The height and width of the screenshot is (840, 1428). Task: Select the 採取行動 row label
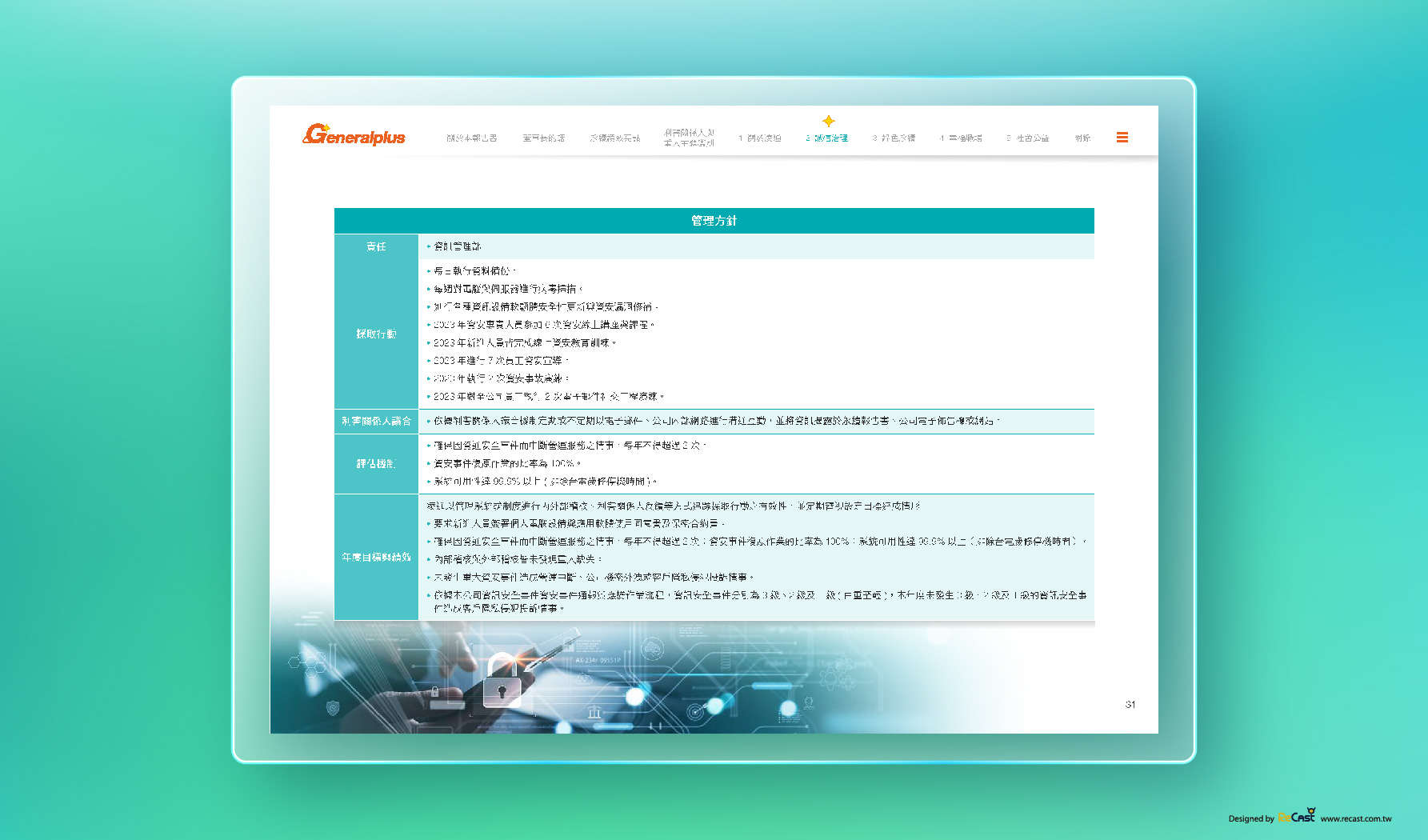tap(376, 334)
